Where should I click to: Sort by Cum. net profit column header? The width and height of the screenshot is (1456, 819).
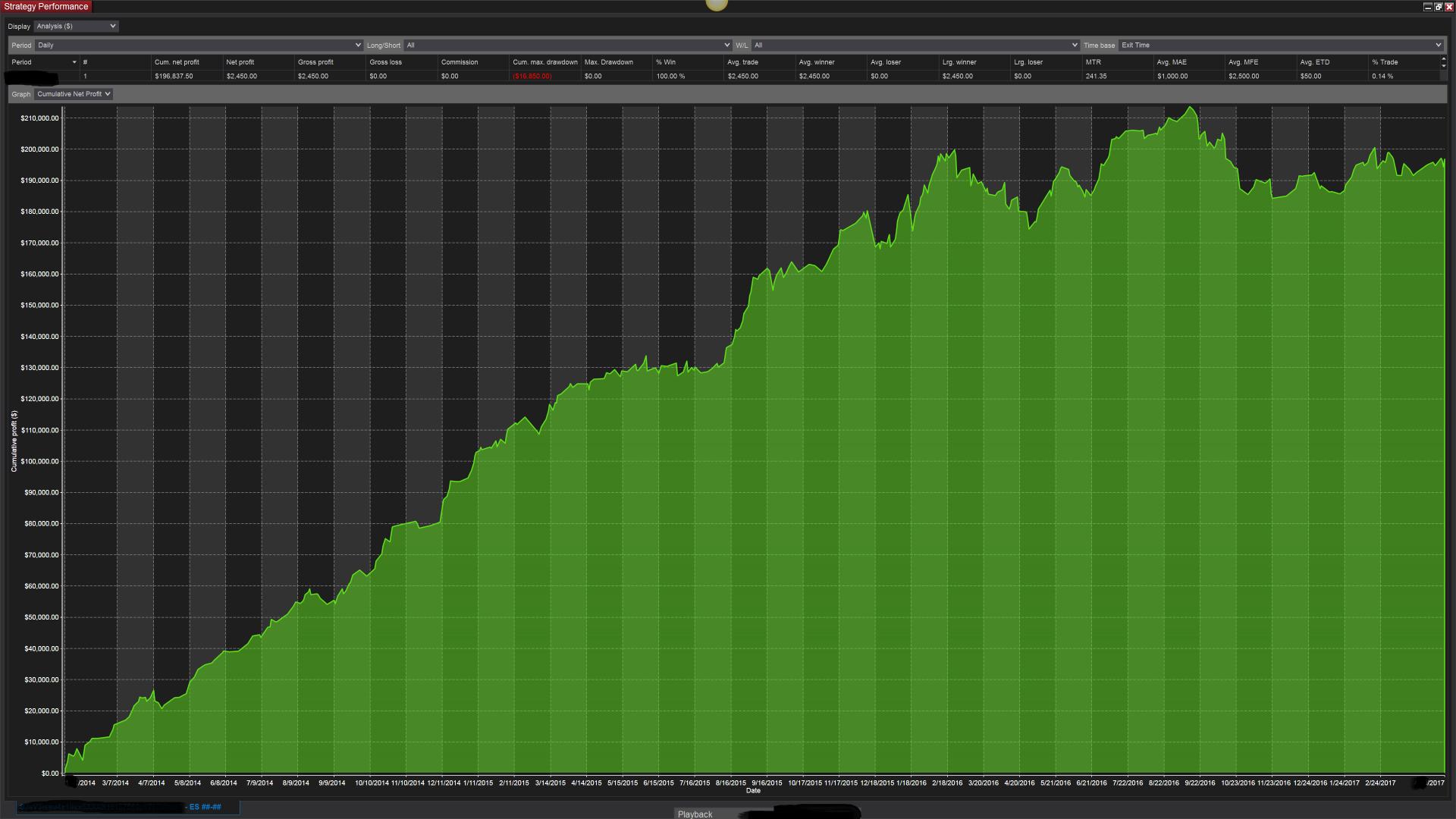(177, 62)
